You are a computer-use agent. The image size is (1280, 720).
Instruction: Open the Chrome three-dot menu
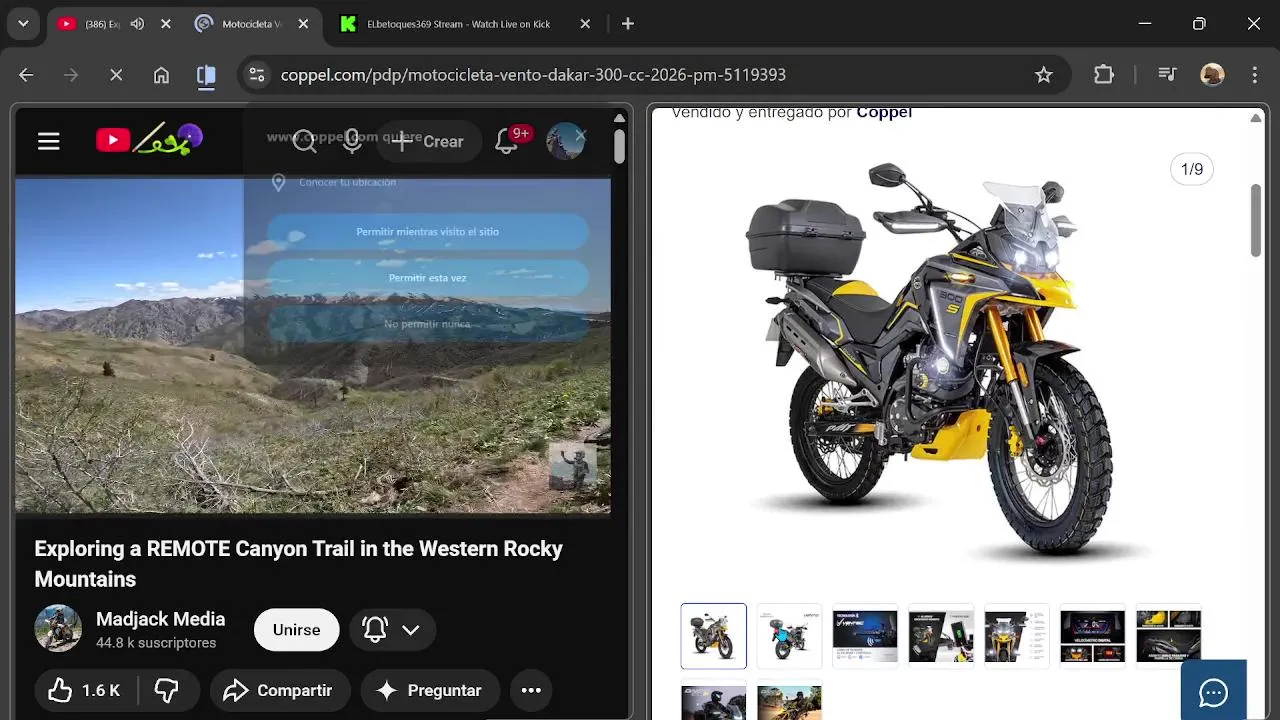(x=1255, y=75)
